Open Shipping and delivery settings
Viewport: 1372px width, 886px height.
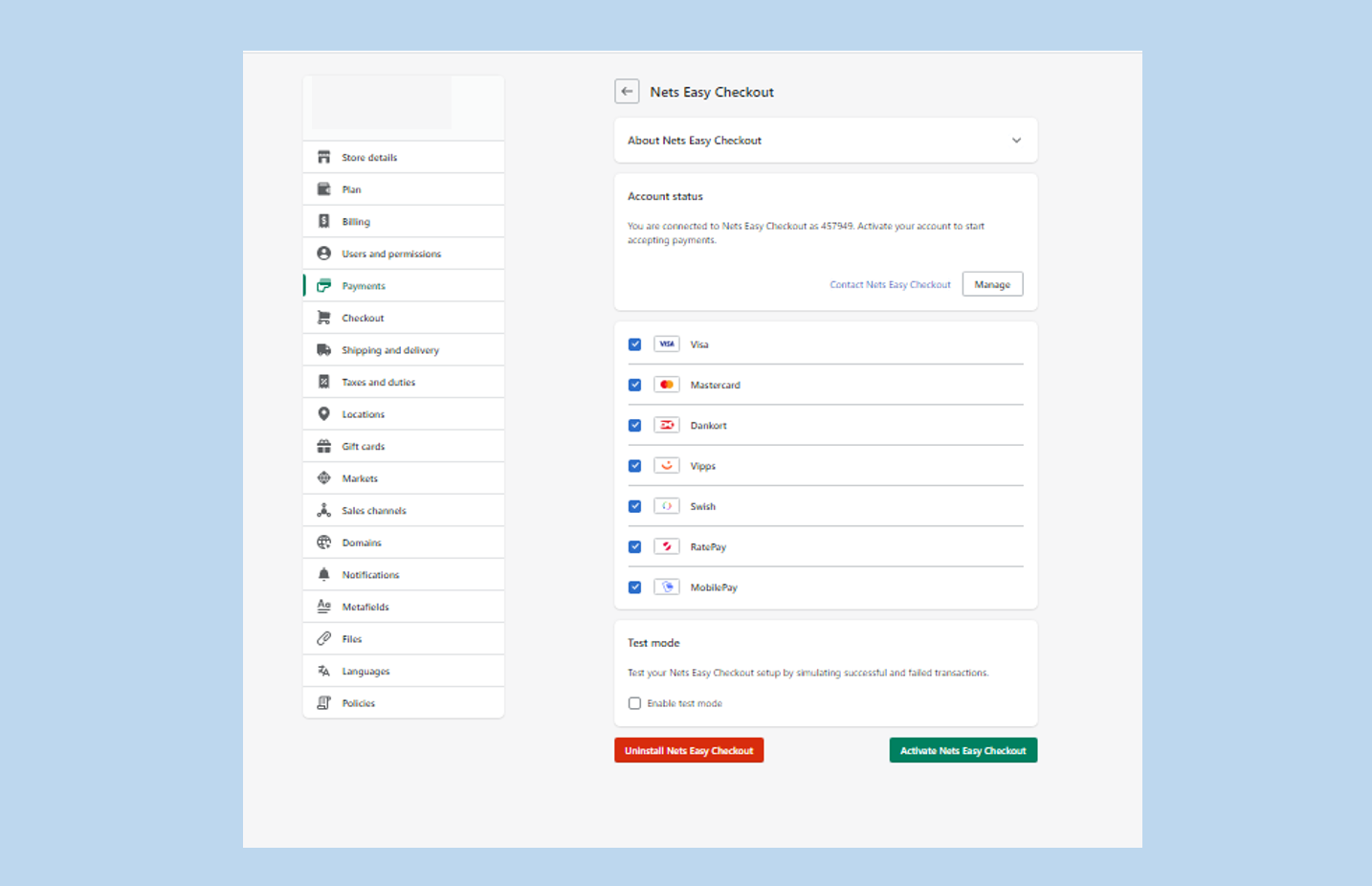(x=404, y=350)
